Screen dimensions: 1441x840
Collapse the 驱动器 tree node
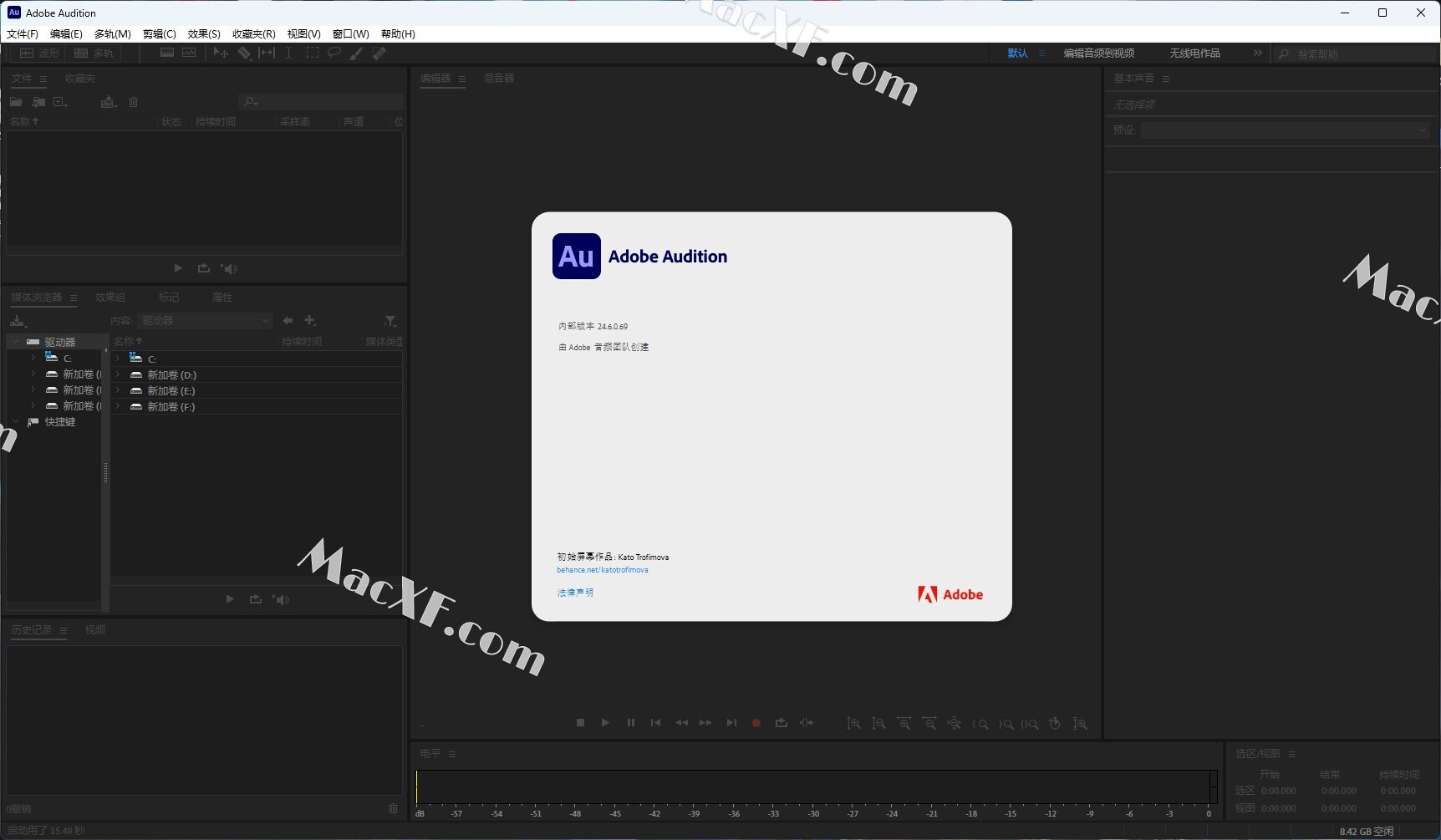click(16, 342)
